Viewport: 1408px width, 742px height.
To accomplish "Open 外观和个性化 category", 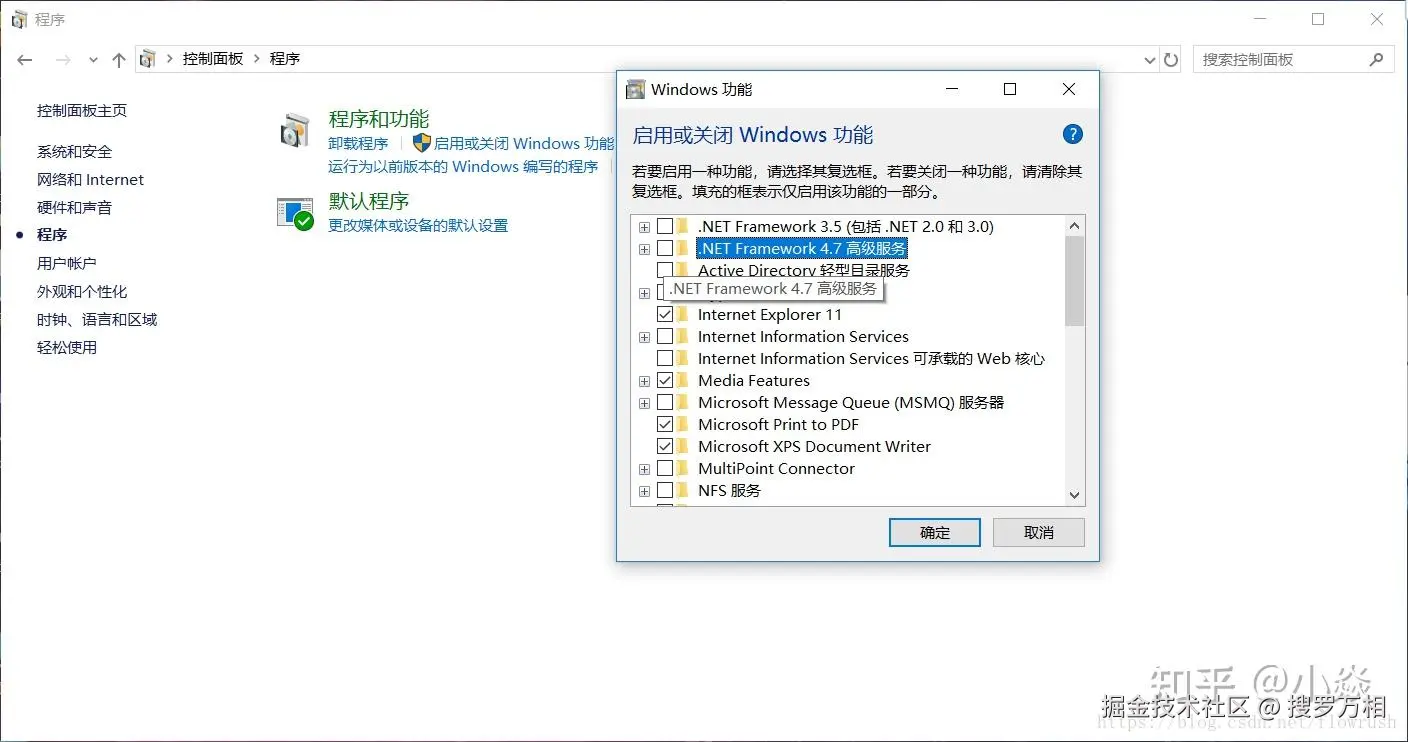I will 82,292.
